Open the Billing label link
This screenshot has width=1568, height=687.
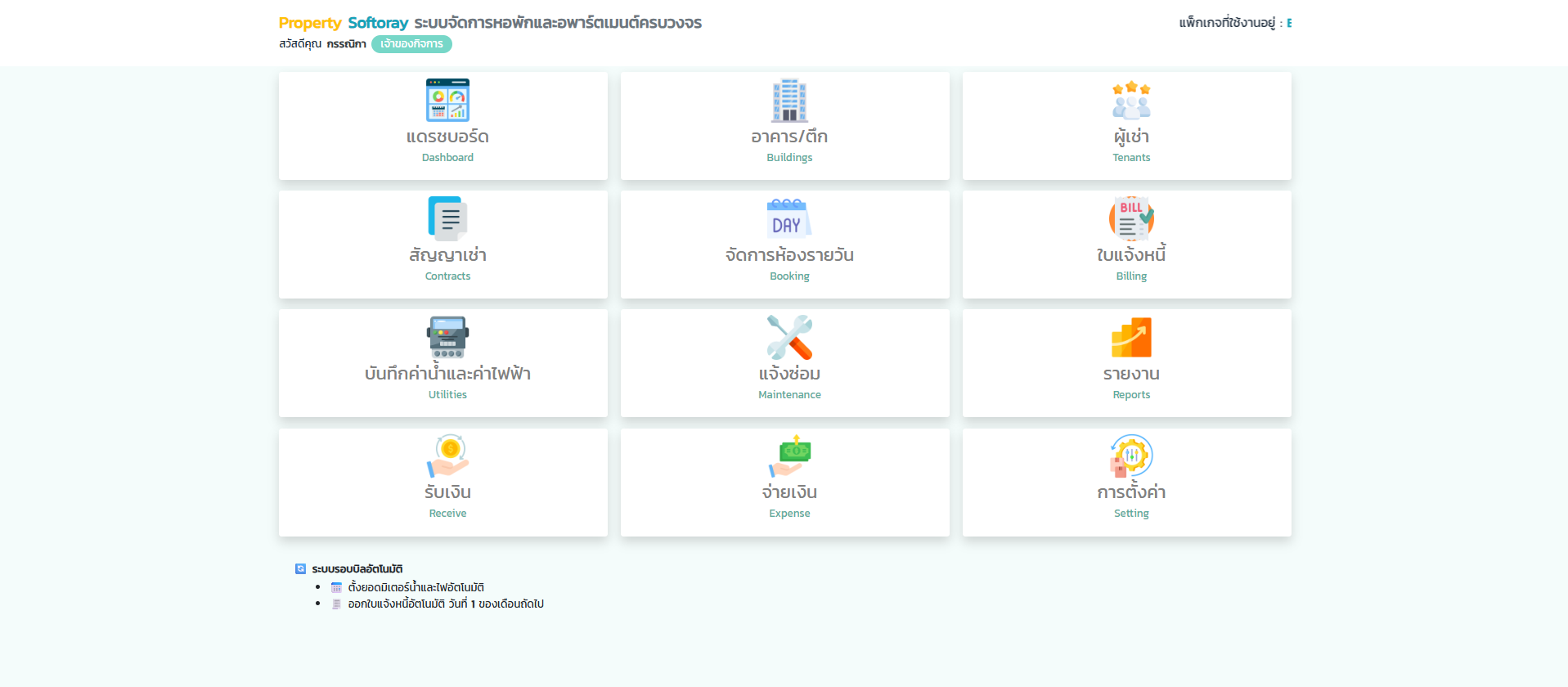1131,276
